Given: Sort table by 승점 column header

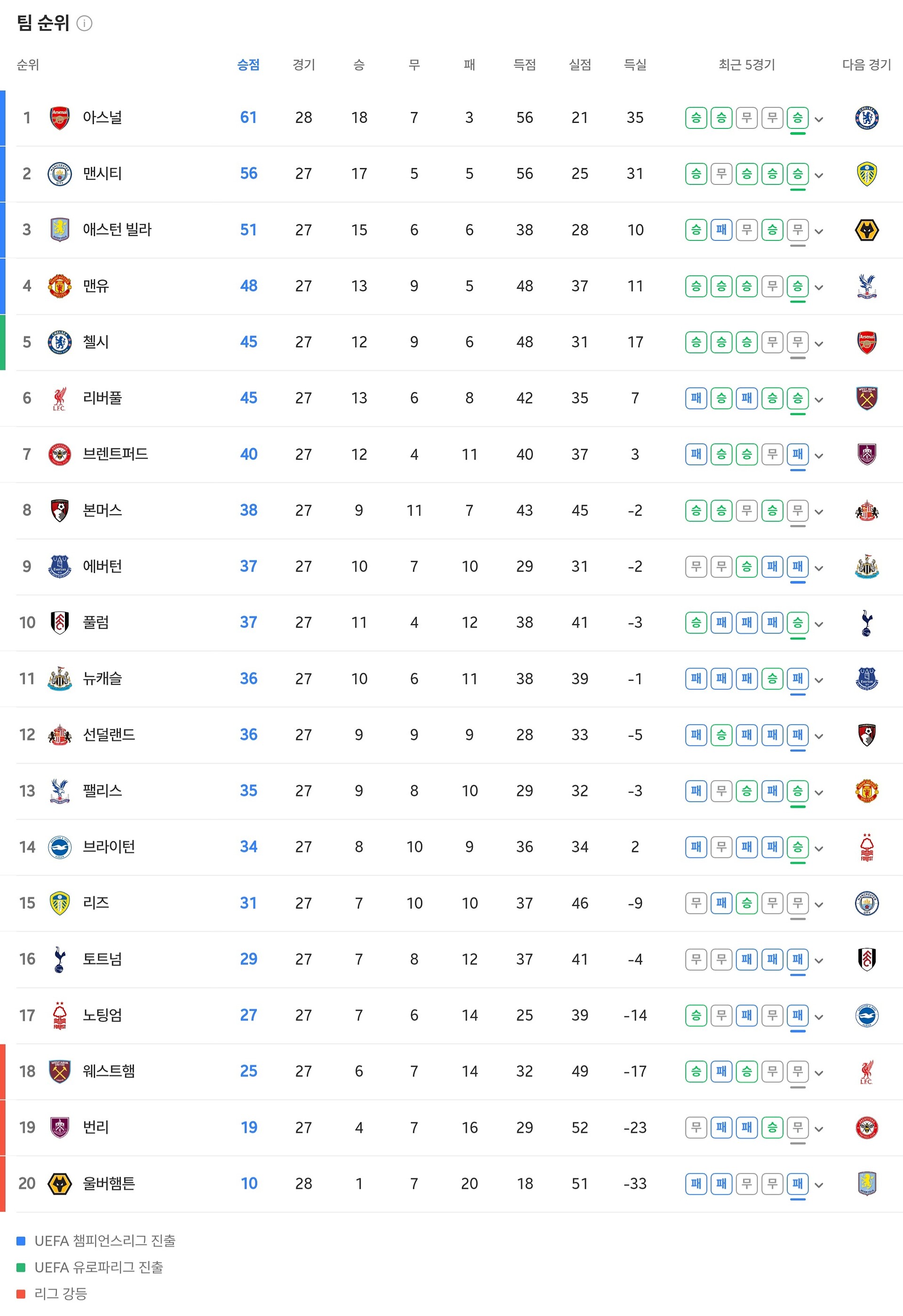Looking at the screenshot, I should pyautogui.click(x=248, y=64).
